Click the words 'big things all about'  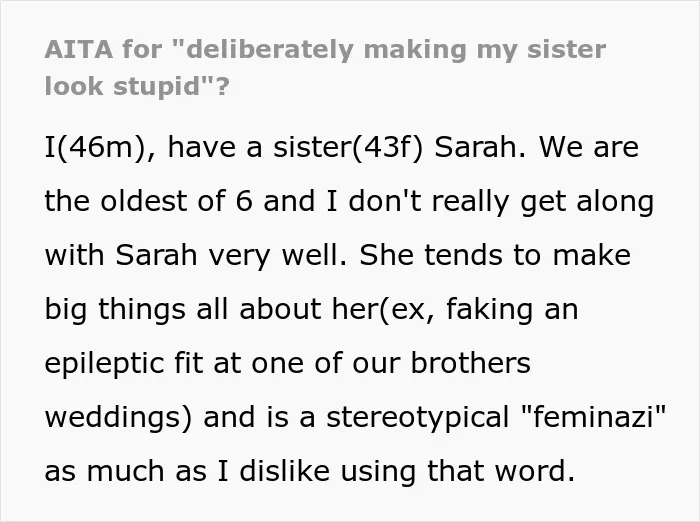coord(183,309)
